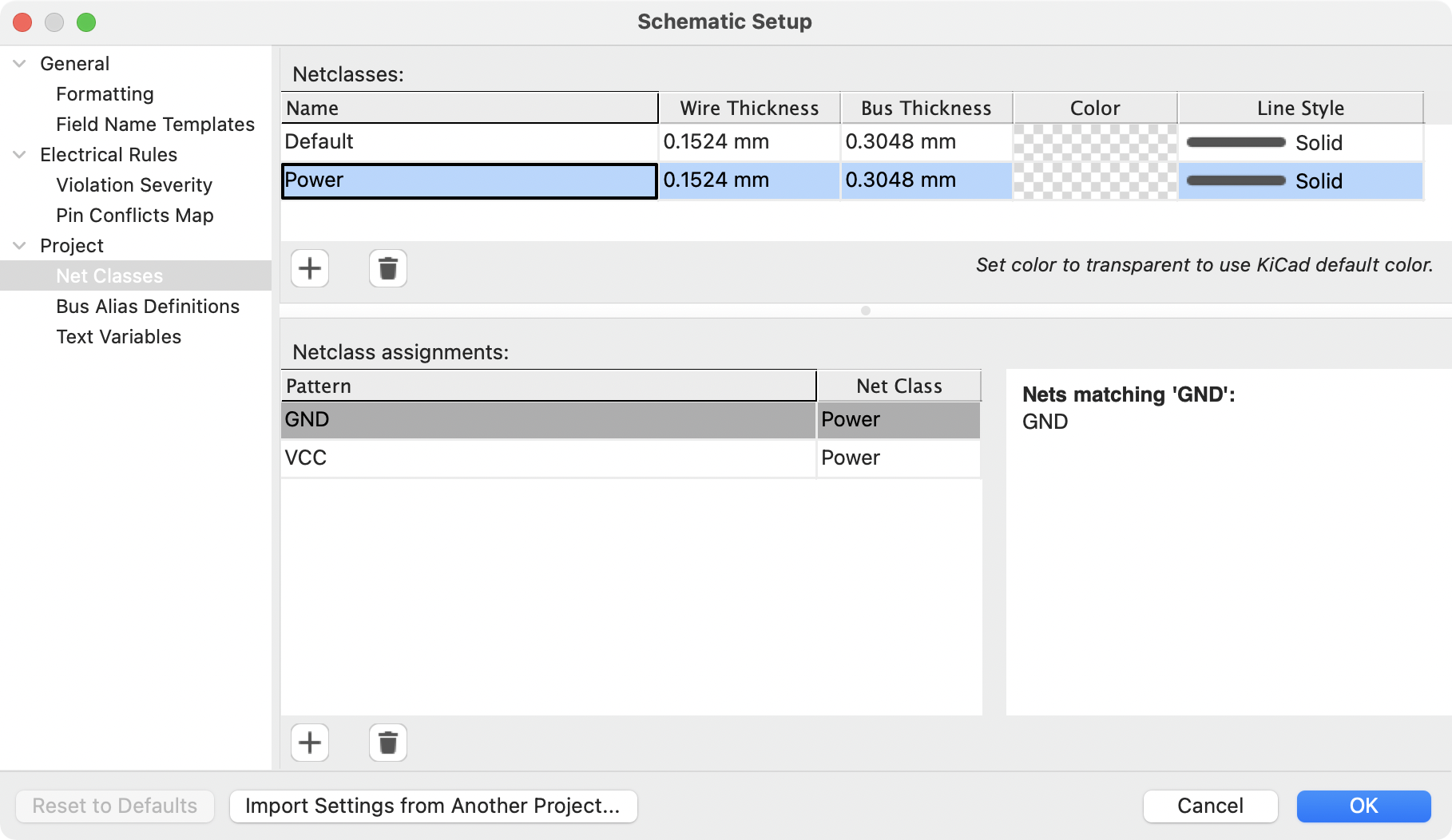Confirm the setup by clicking OK
Viewport: 1452px width, 840px height.
1363,806
